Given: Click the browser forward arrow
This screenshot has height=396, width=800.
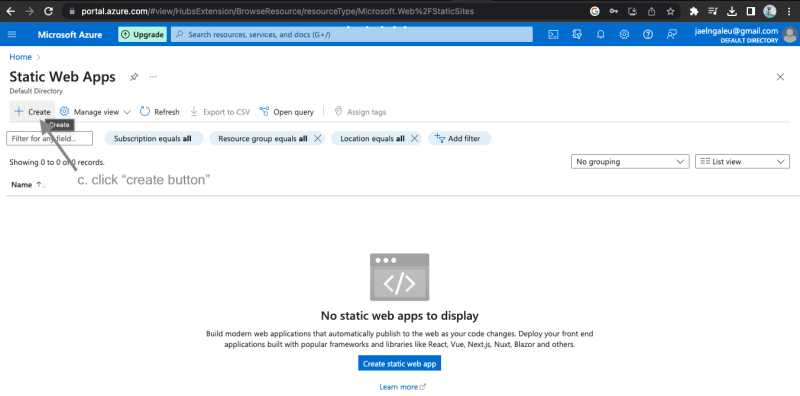Looking at the screenshot, I should [x=30, y=11].
